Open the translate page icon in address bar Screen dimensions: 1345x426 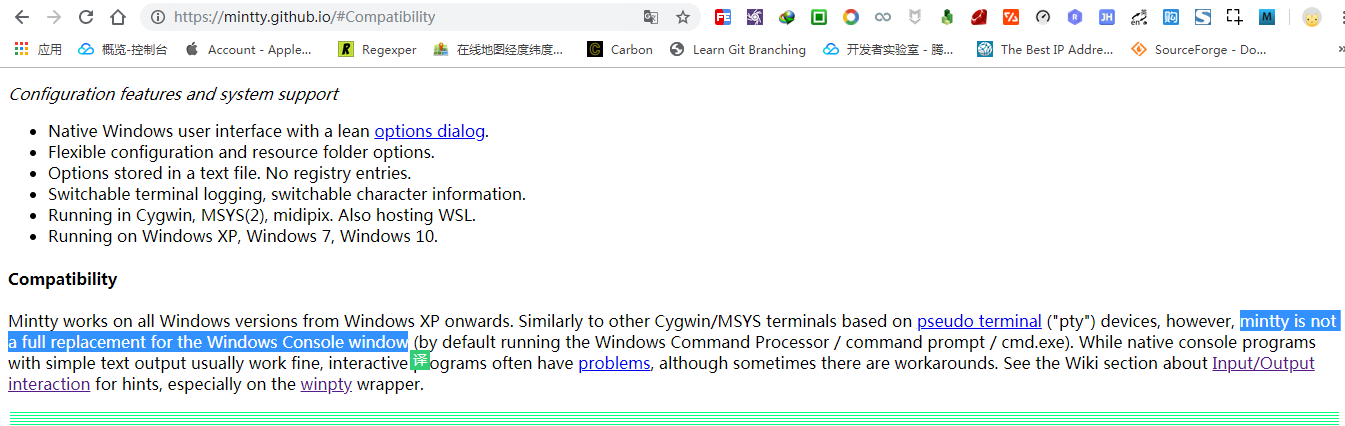(x=651, y=17)
